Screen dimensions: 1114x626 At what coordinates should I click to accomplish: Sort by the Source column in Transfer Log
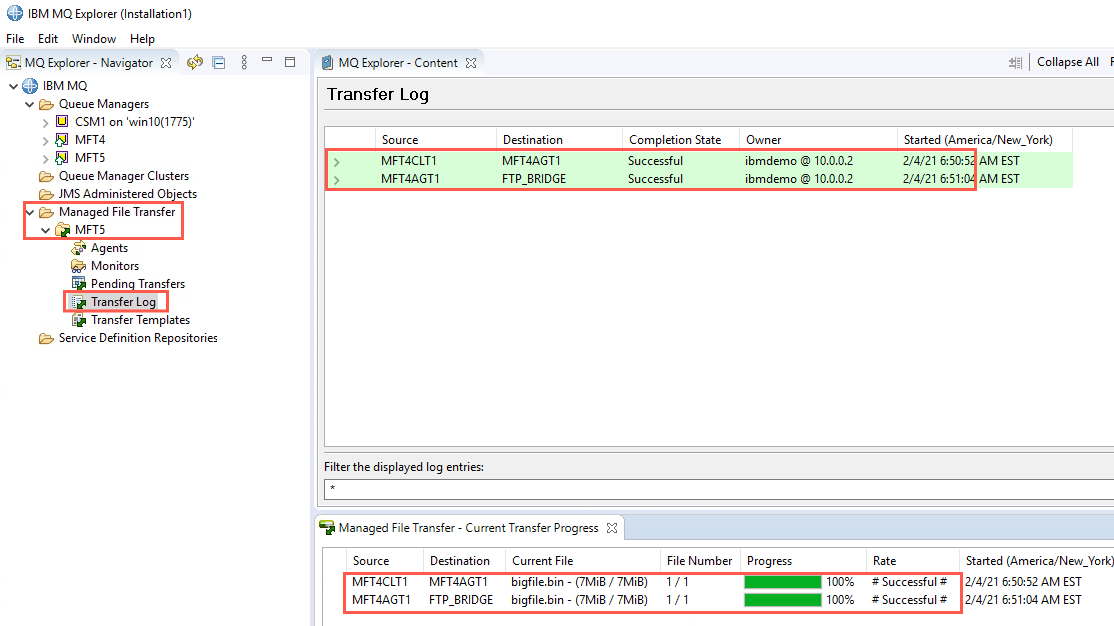(x=436, y=140)
